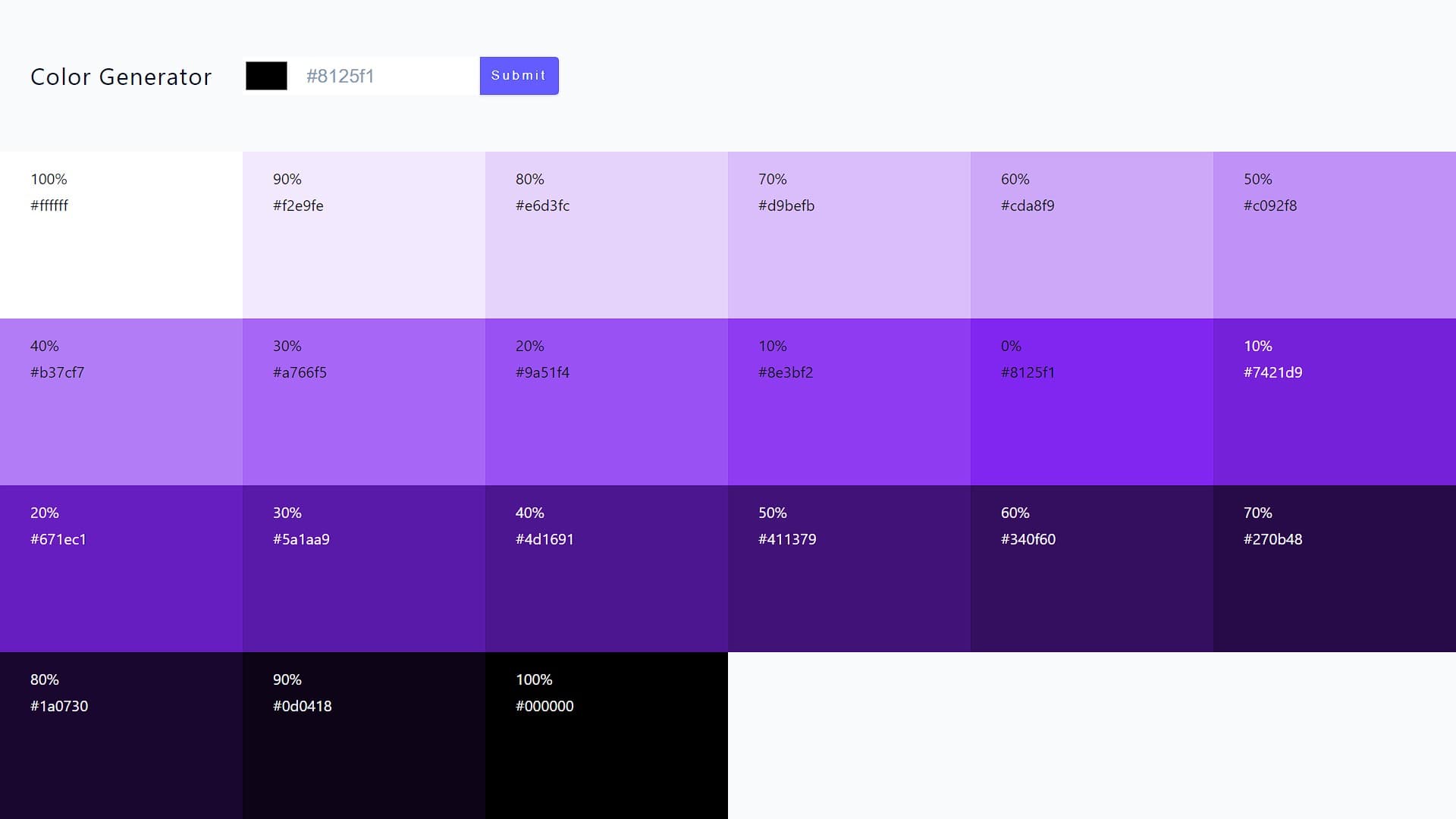
Task: Select the #1a0730 shade tile
Action: pyautogui.click(x=121, y=736)
